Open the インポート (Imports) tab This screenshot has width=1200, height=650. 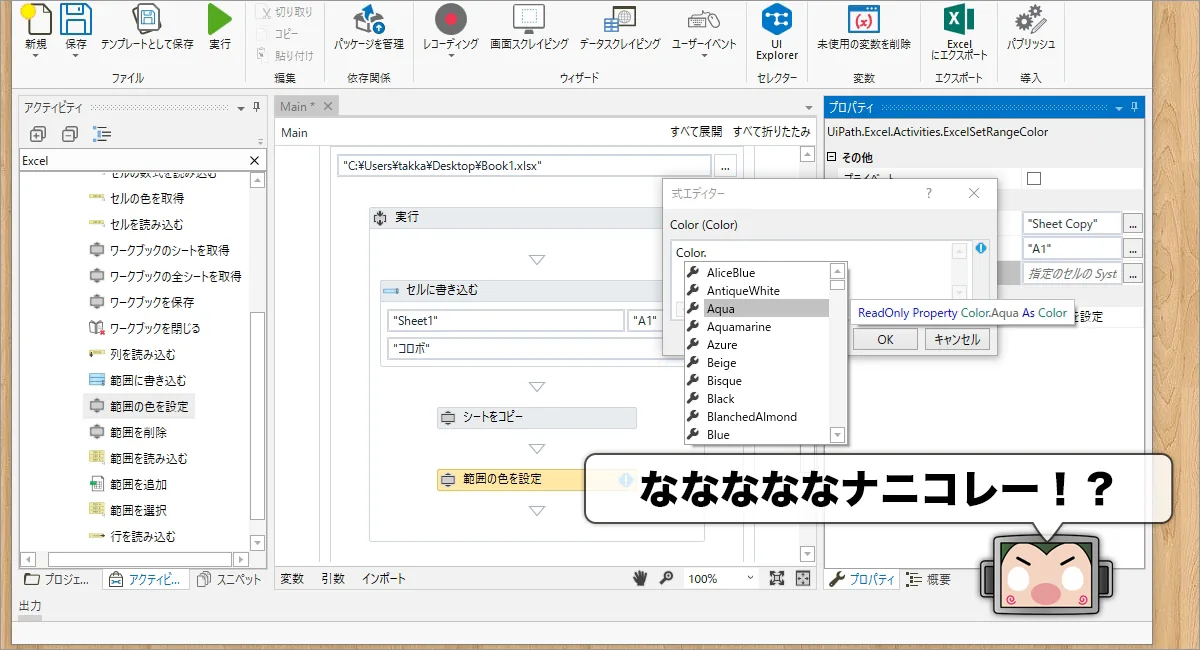[x=384, y=579]
